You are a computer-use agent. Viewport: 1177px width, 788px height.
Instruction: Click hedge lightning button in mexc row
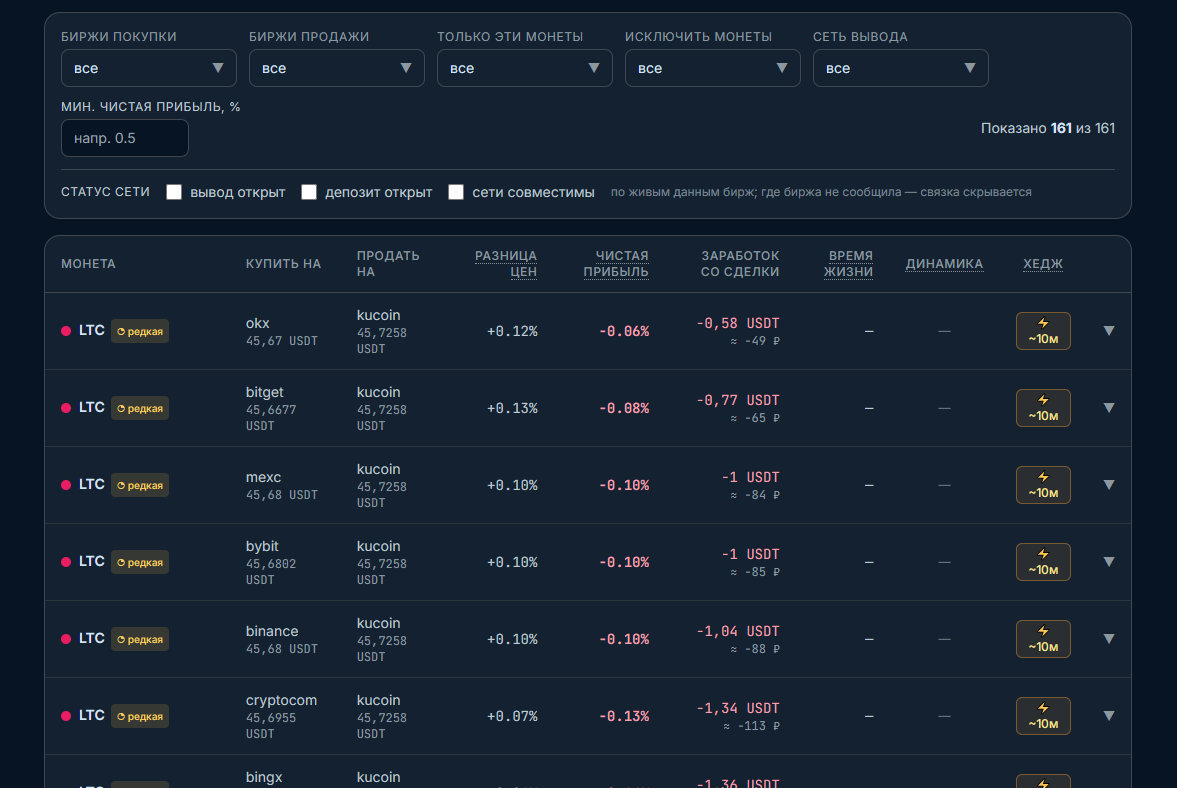(x=1043, y=485)
